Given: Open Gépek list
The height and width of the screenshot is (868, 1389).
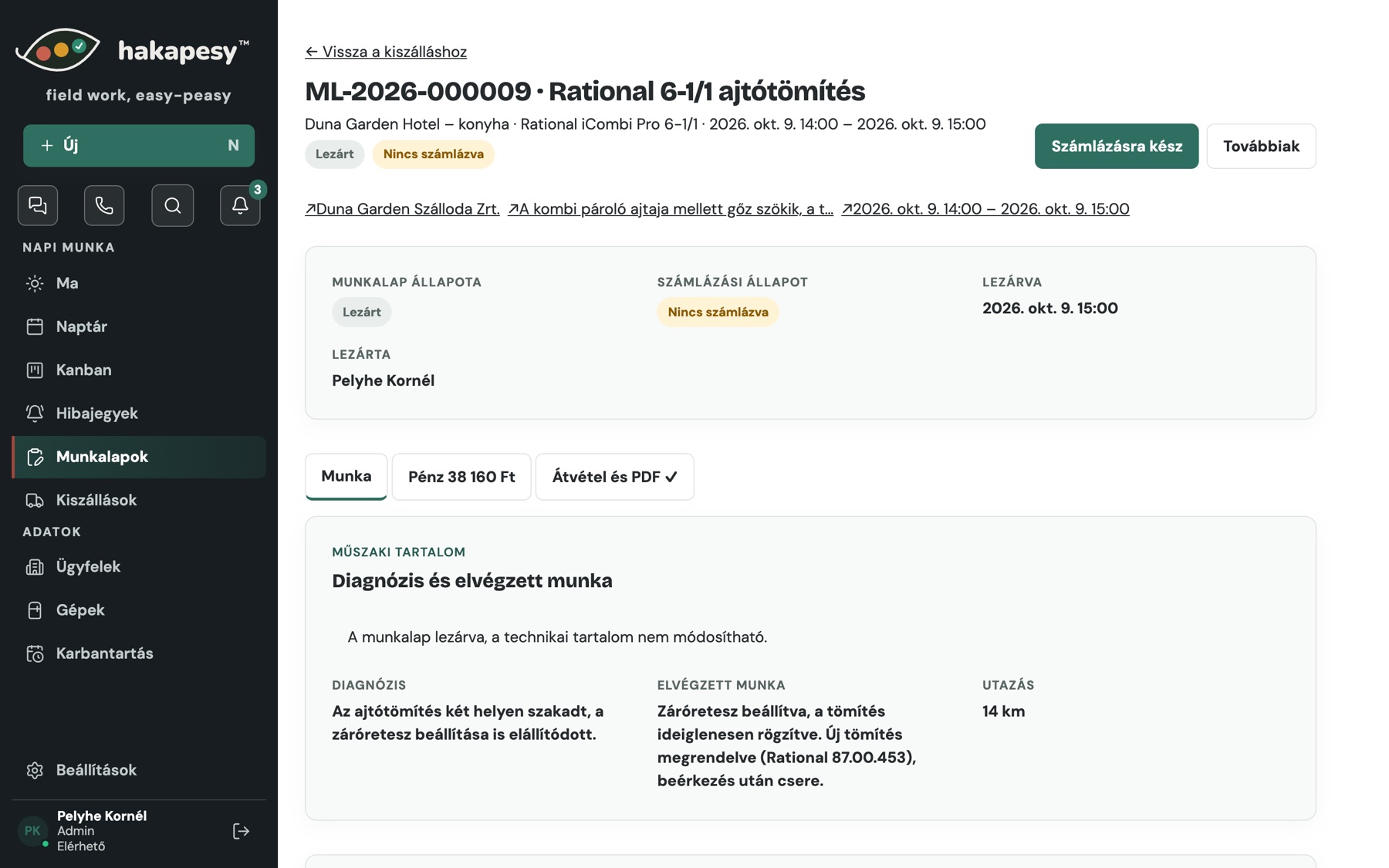Looking at the screenshot, I should pos(139,610).
